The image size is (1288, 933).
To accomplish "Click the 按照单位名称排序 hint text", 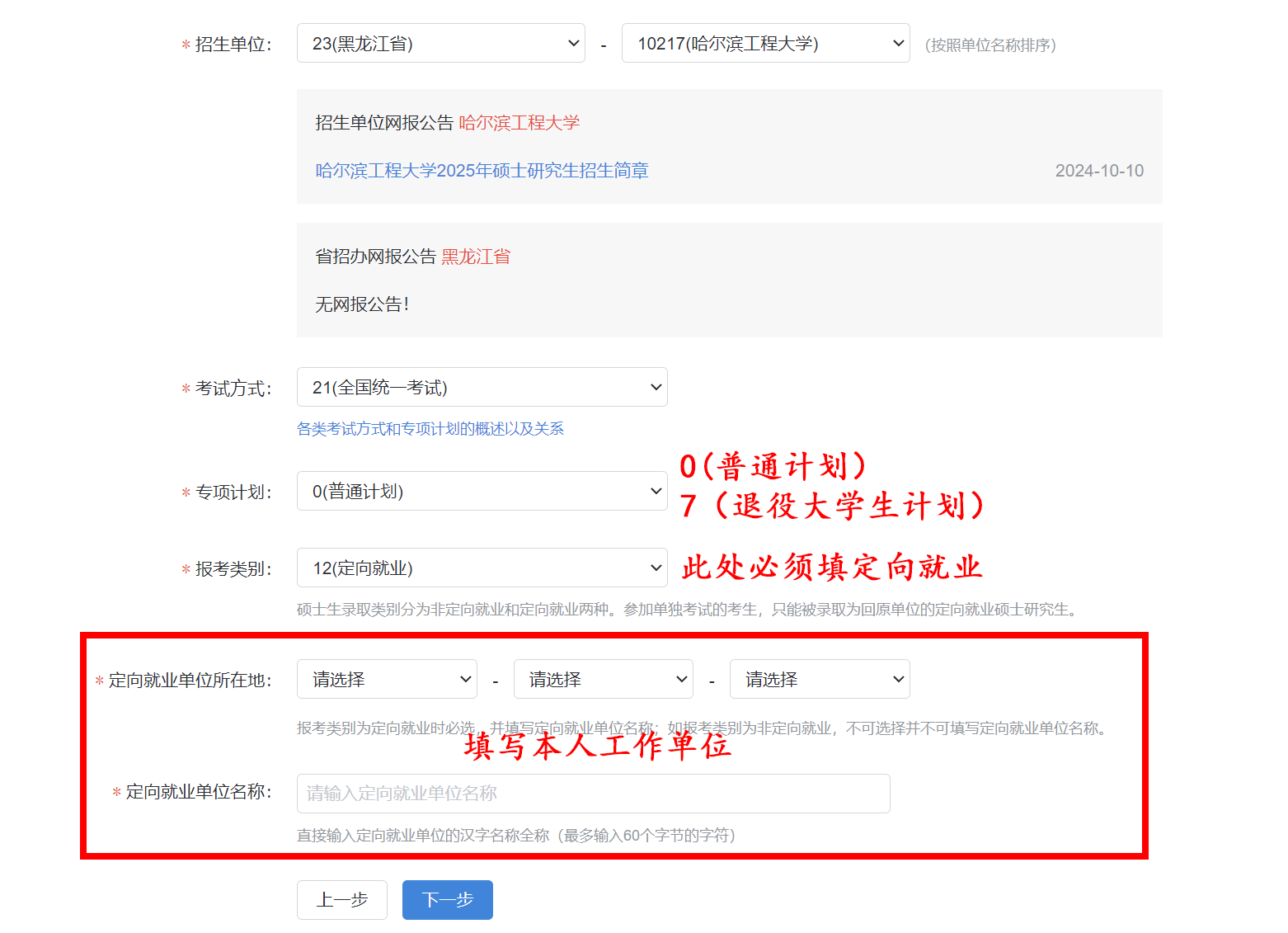I will pos(990,45).
